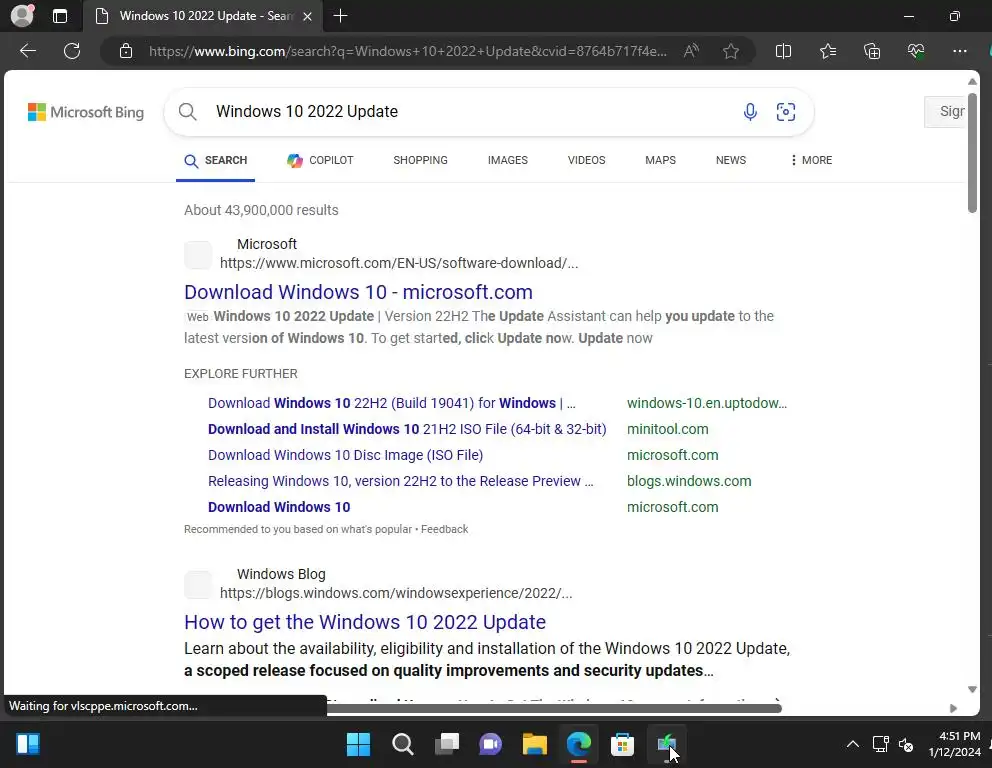Click the blogs.windows.com source label

point(689,481)
